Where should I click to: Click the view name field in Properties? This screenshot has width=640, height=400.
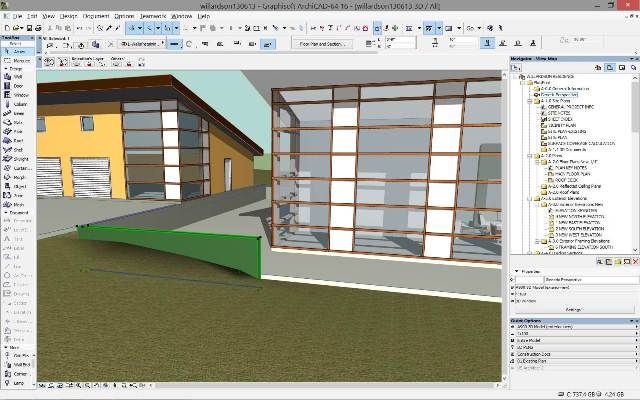(x=591, y=280)
